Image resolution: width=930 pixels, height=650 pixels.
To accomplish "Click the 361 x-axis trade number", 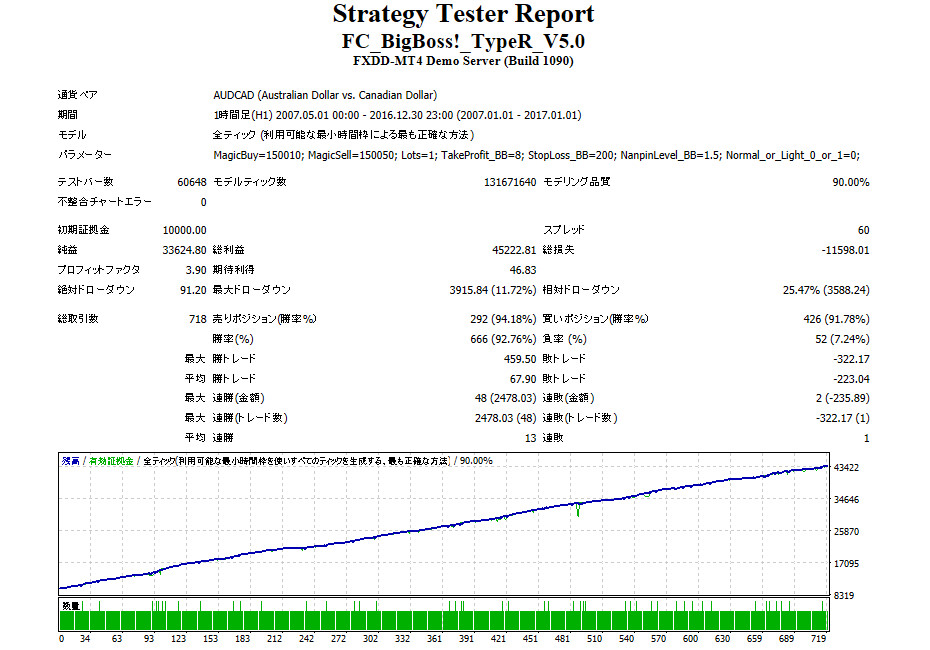I will click(435, 639).
